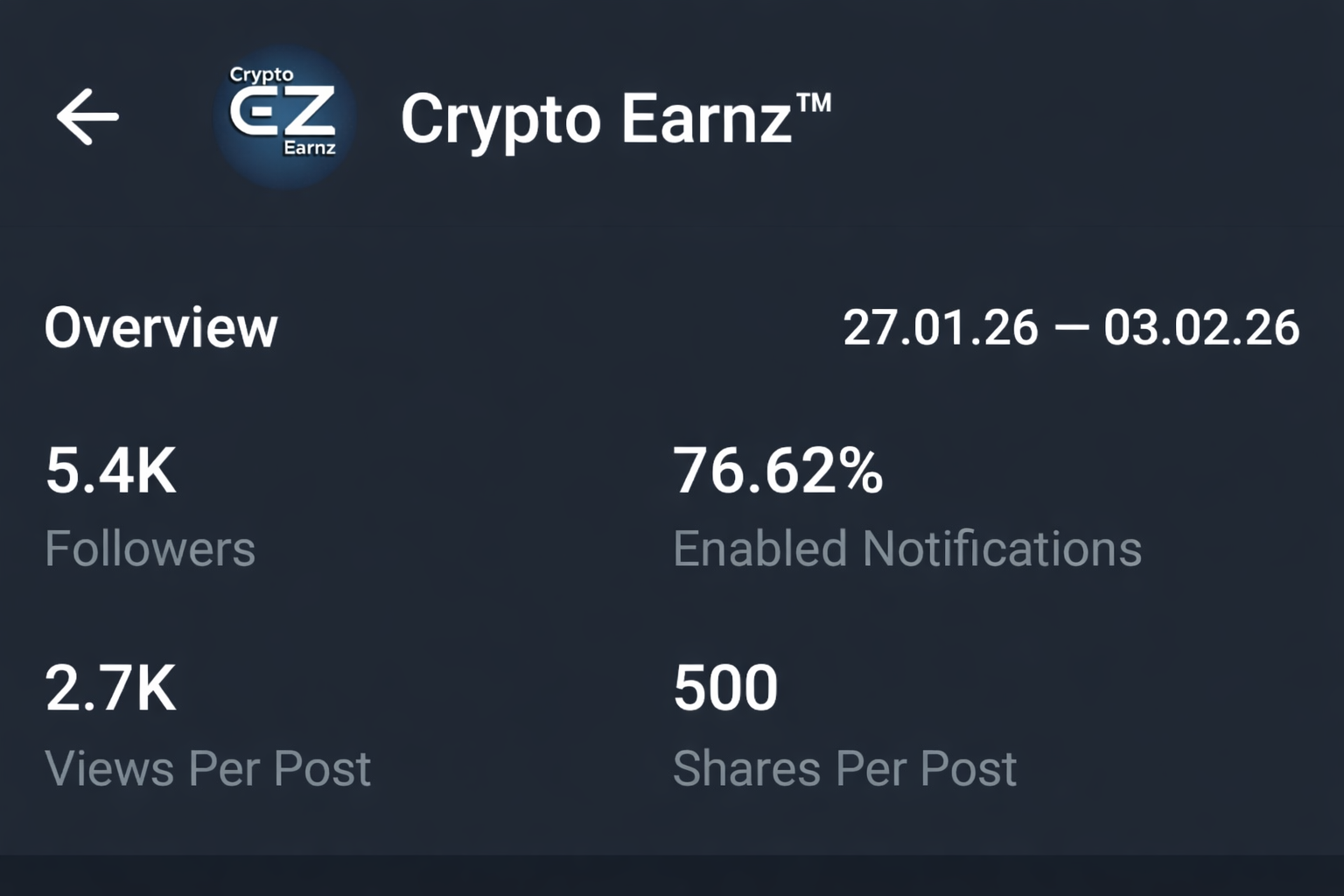Click the Overview section header
Screen dimensions: 1344x896
[x=161, y=328]
